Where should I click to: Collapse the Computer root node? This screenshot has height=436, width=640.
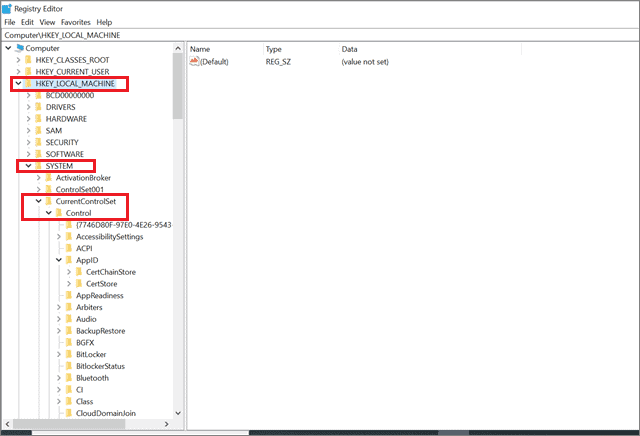[8, 48]
